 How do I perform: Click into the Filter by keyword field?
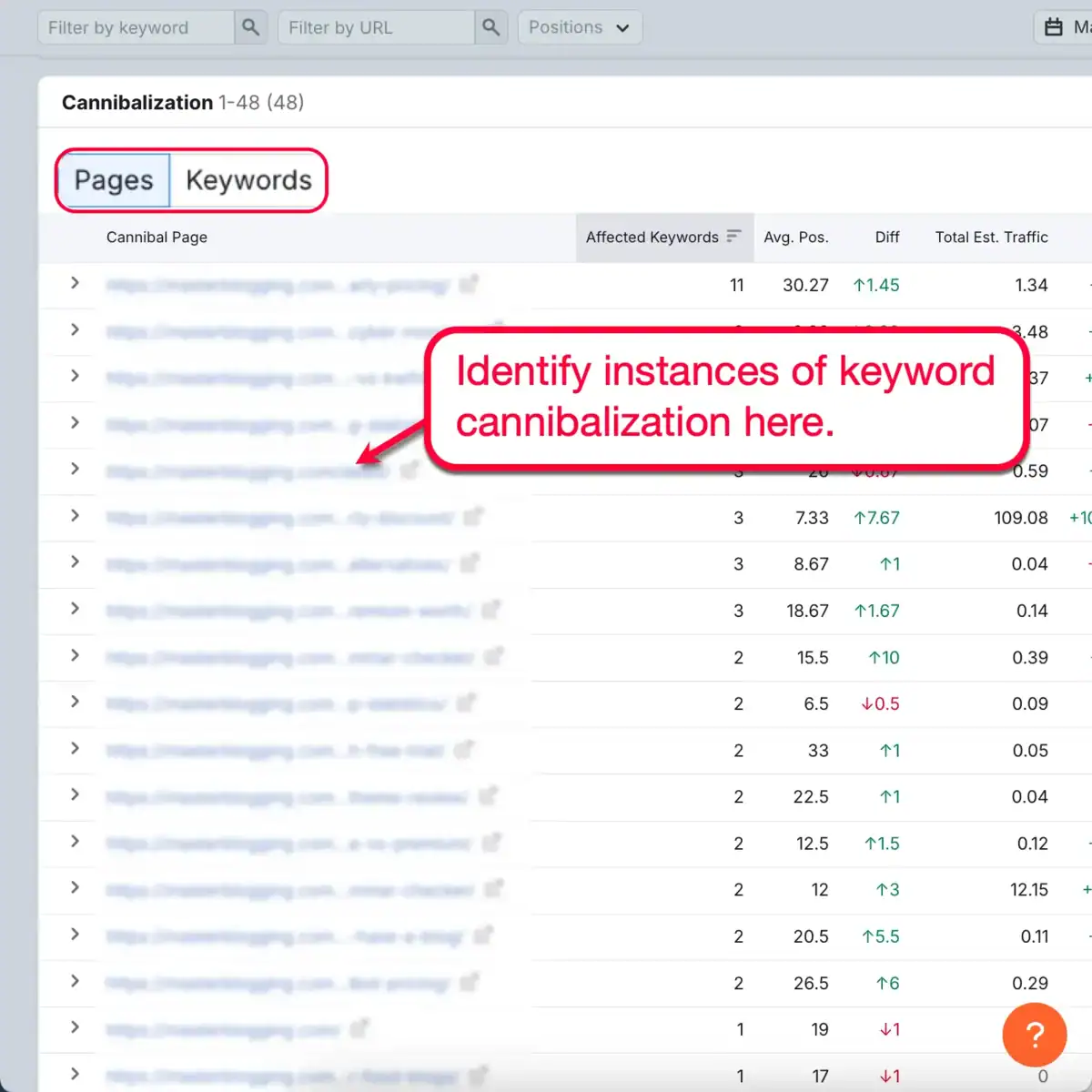[x=136, y=27]
